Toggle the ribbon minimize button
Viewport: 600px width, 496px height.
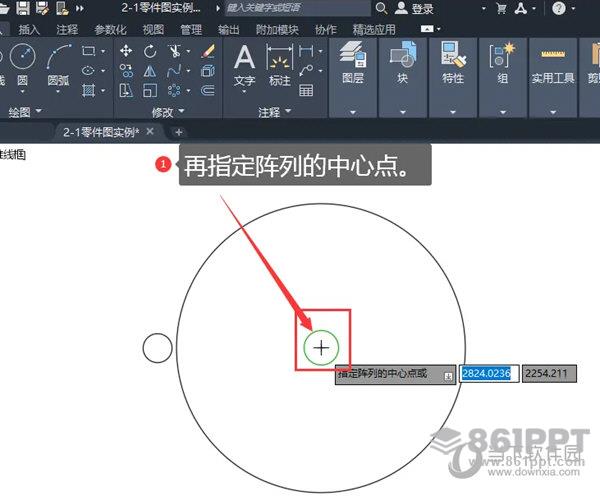pos(427,30)
